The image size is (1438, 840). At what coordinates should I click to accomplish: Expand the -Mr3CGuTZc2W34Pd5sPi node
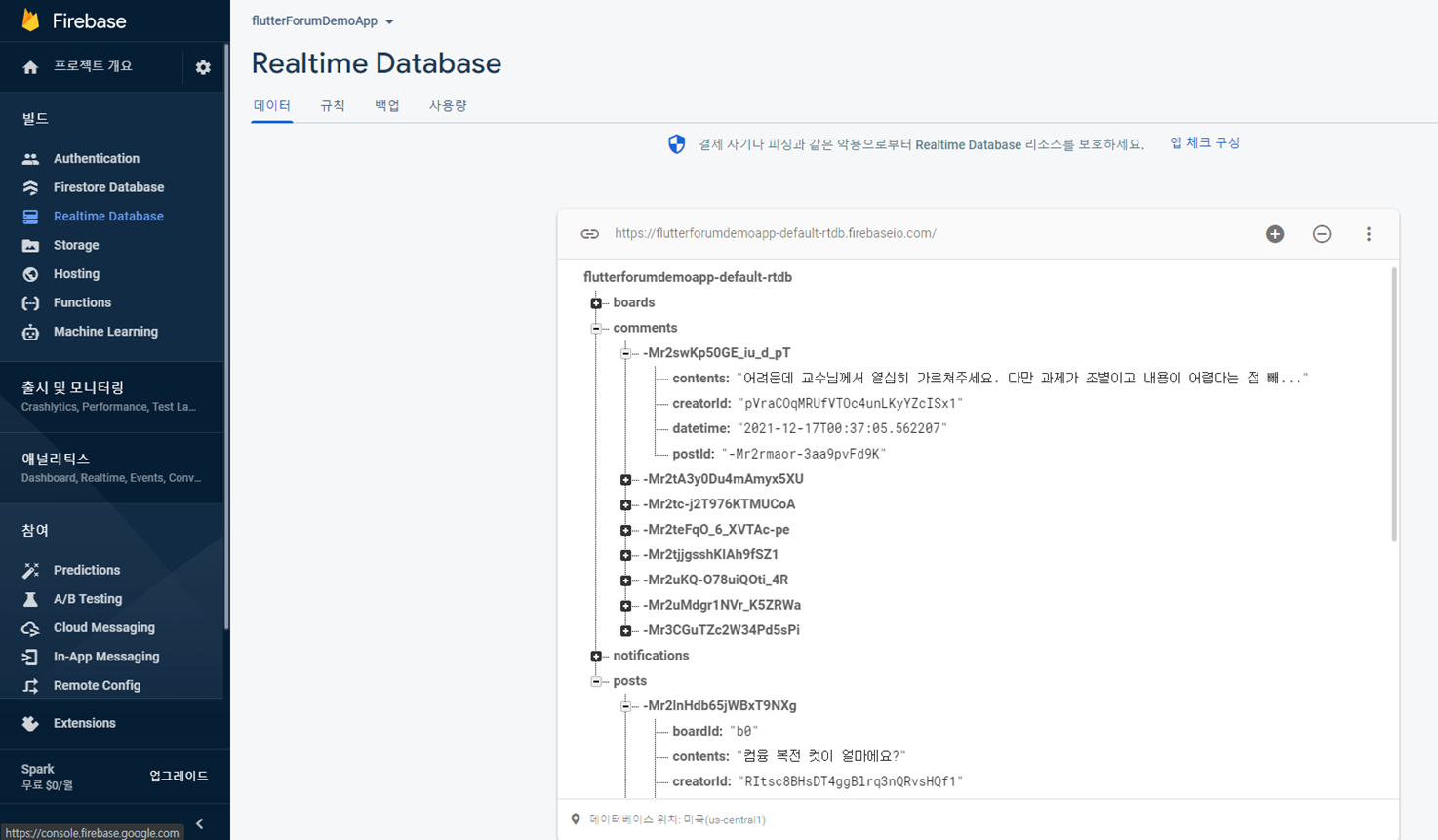625,631
